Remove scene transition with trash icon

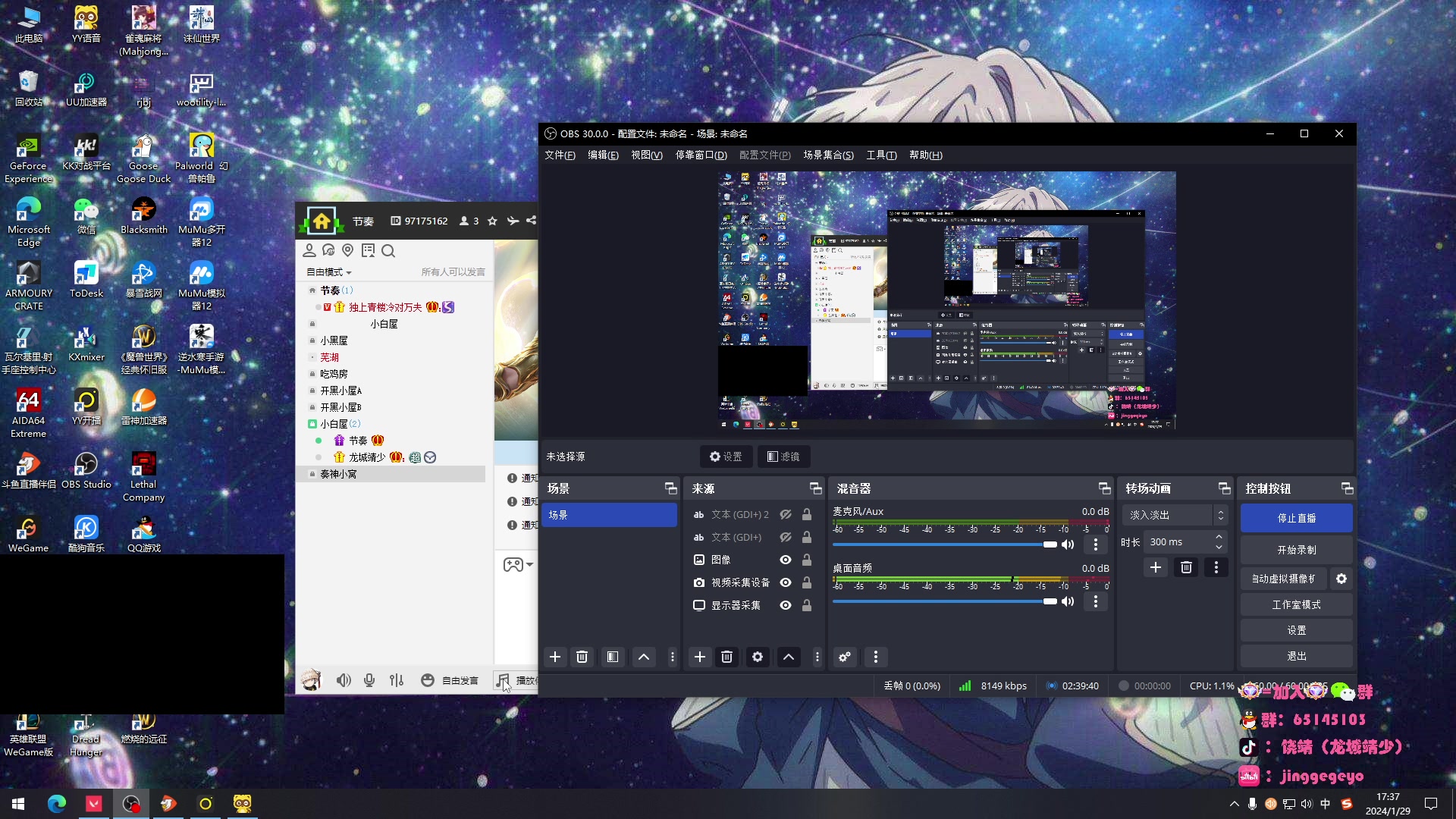(1187, 567)
